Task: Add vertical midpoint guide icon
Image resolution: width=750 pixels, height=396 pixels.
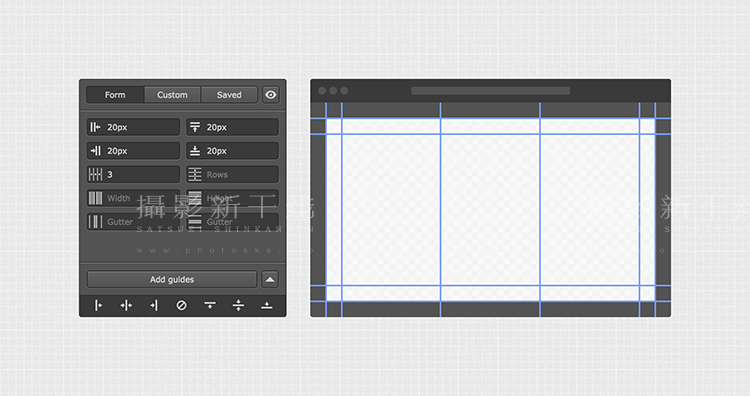Action: pyautogui.click(x=126, y=305)
